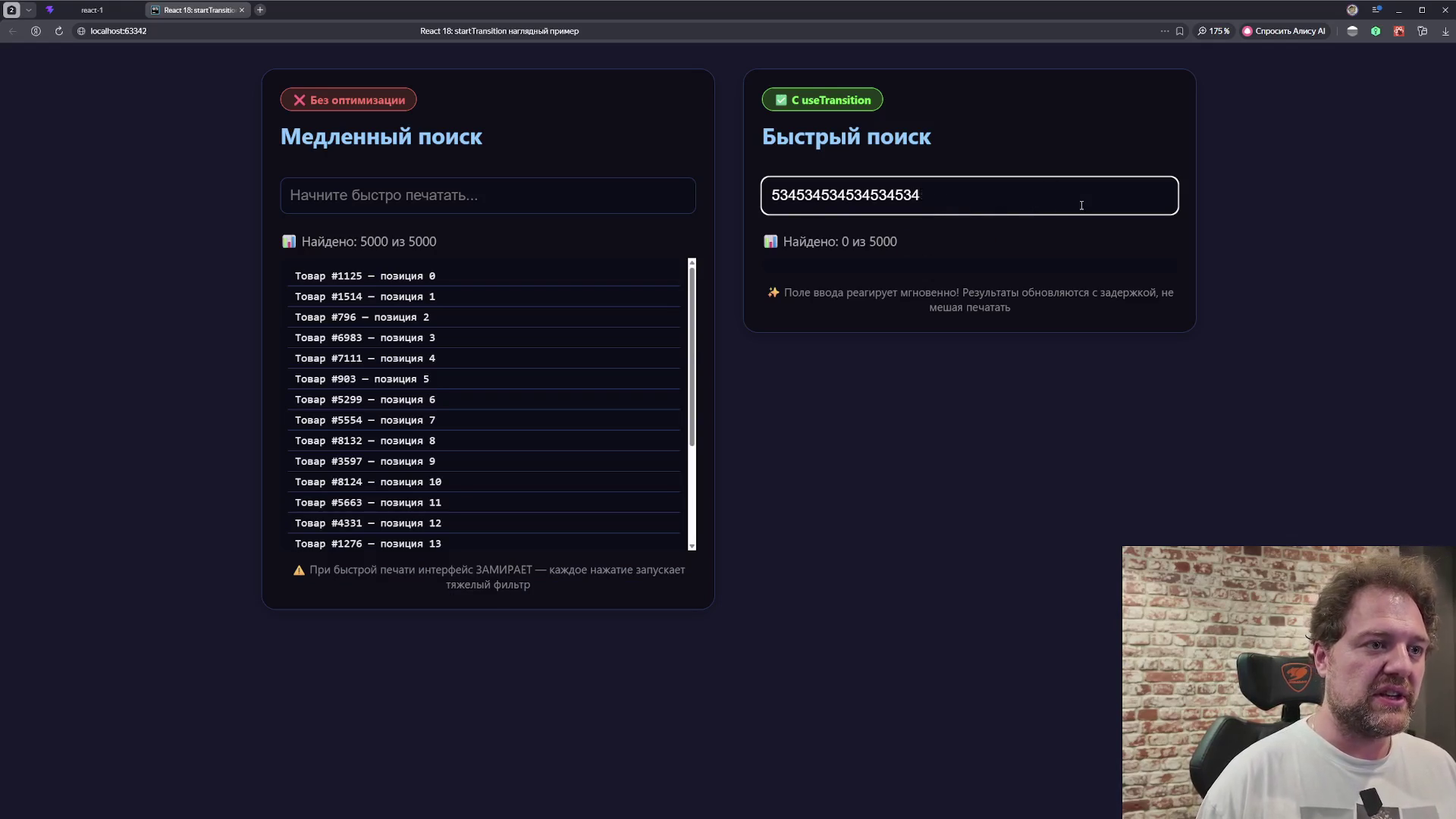The height and width of the screenshot is (819, 1456).
Task: Ask Alice AI via Спросить Алису AI
Action: click(x=1284, y=31)
